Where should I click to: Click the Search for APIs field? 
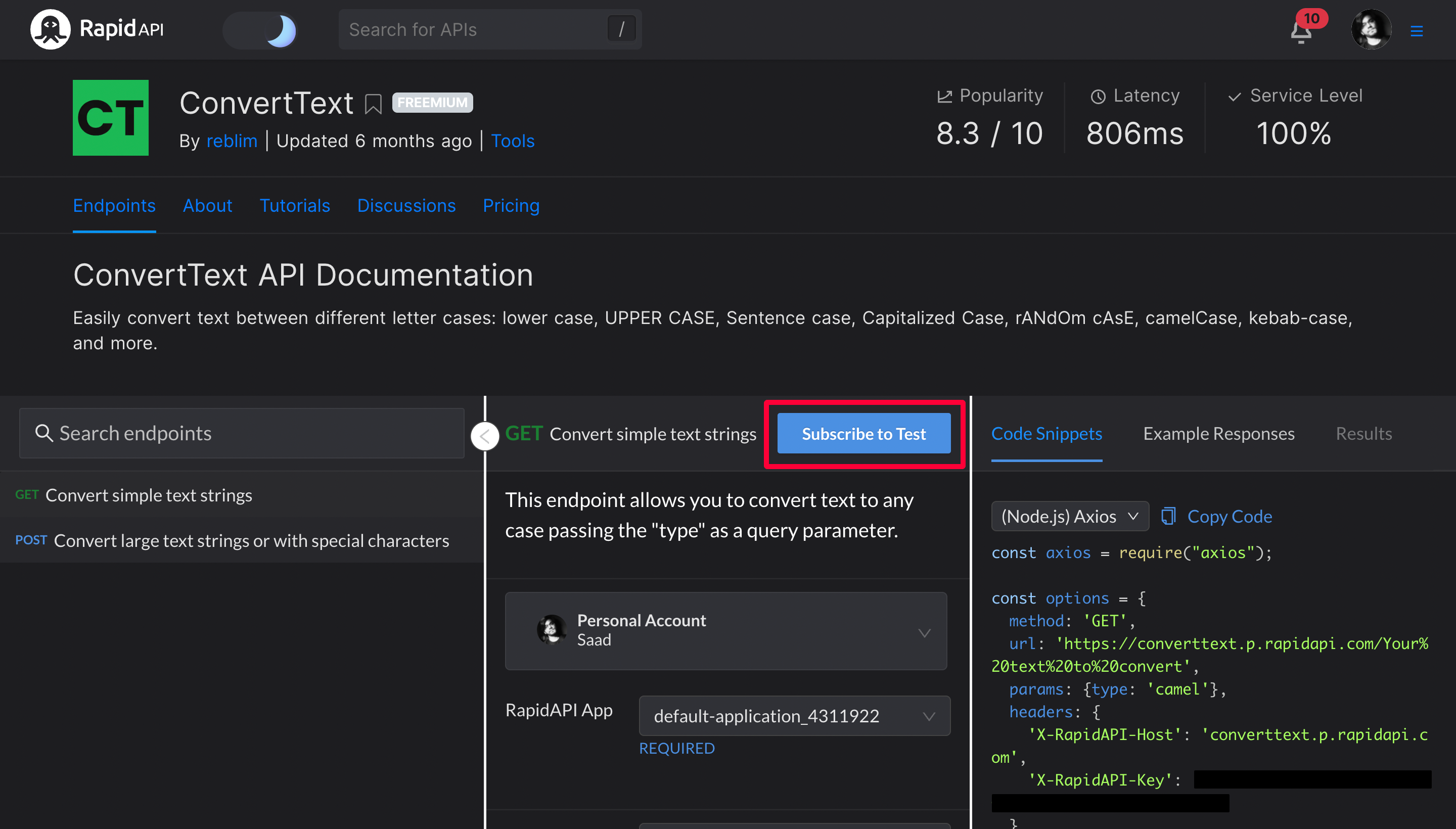pos(473,30)
